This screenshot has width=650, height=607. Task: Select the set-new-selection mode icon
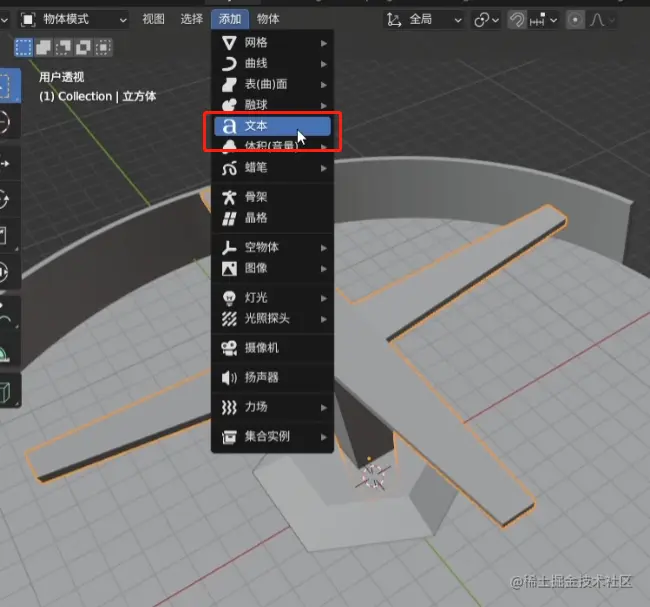24,47
